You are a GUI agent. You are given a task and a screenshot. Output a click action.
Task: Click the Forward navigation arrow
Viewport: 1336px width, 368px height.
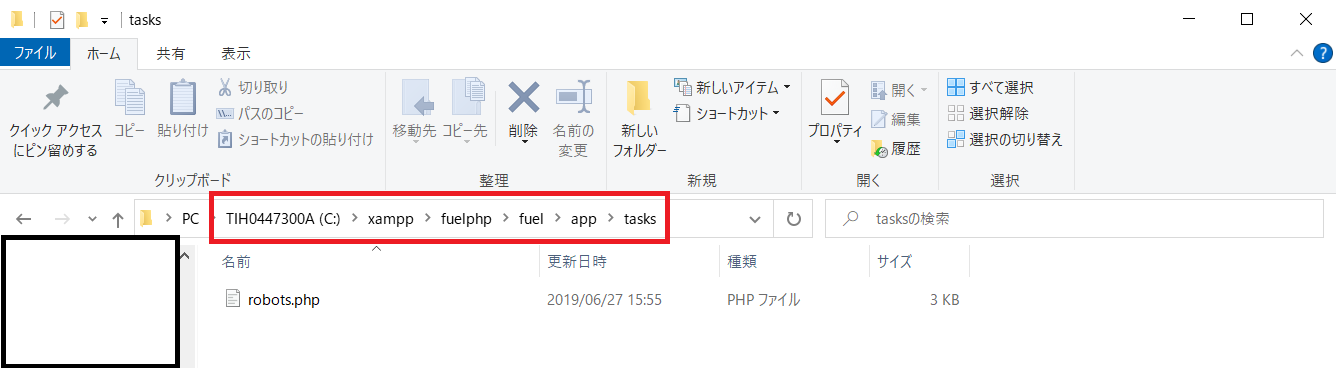(61, 219)
